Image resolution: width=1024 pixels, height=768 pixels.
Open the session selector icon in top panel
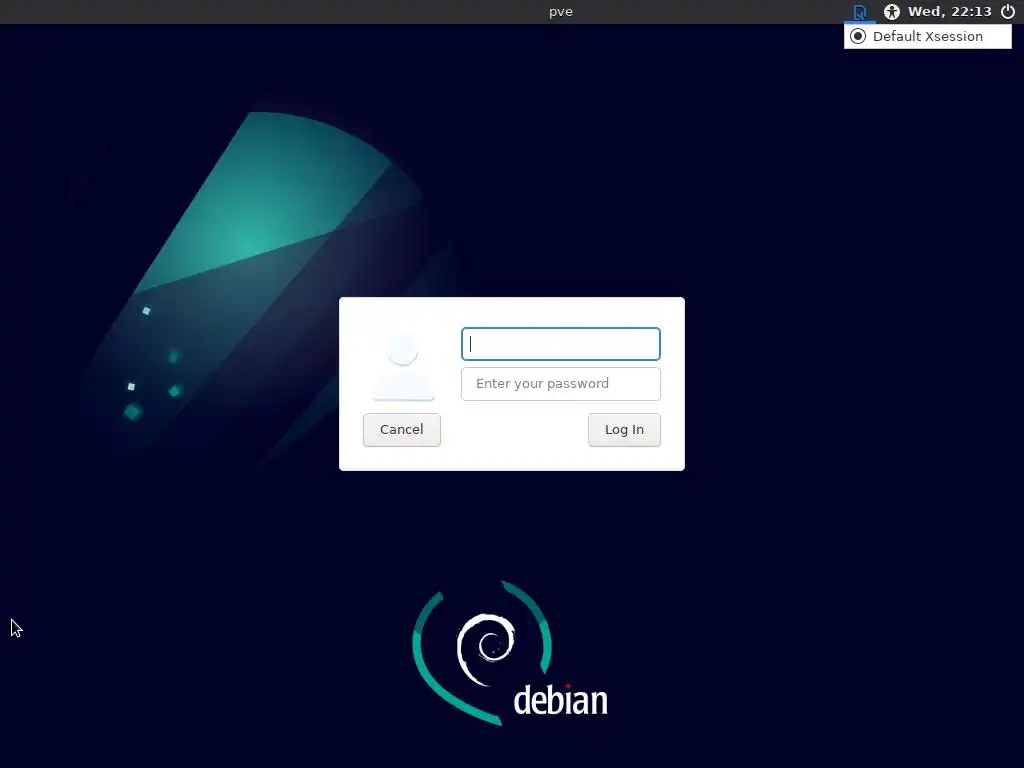click(x=859, y=12)
